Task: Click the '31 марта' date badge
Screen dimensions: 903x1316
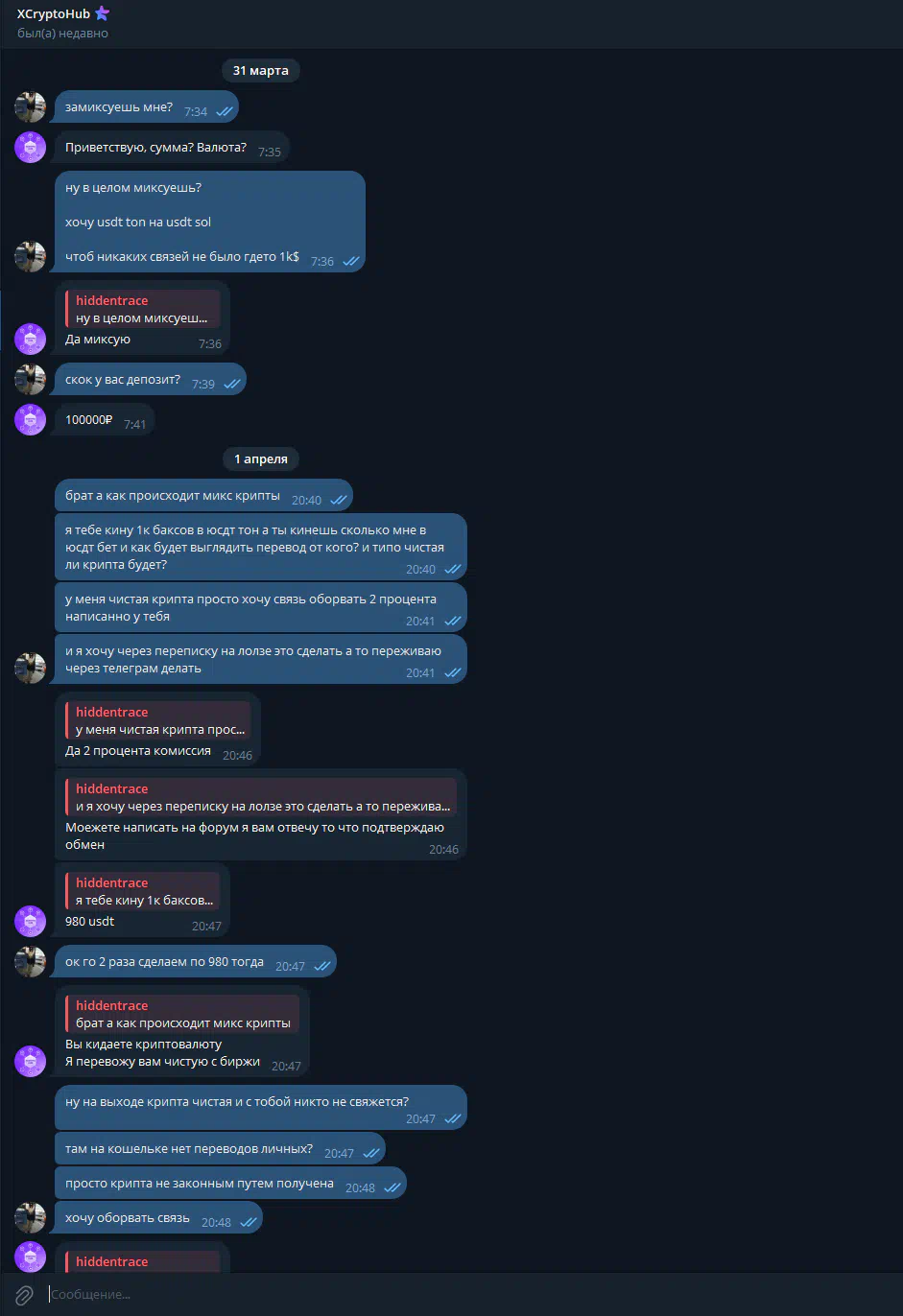Action: click(261, 70)
